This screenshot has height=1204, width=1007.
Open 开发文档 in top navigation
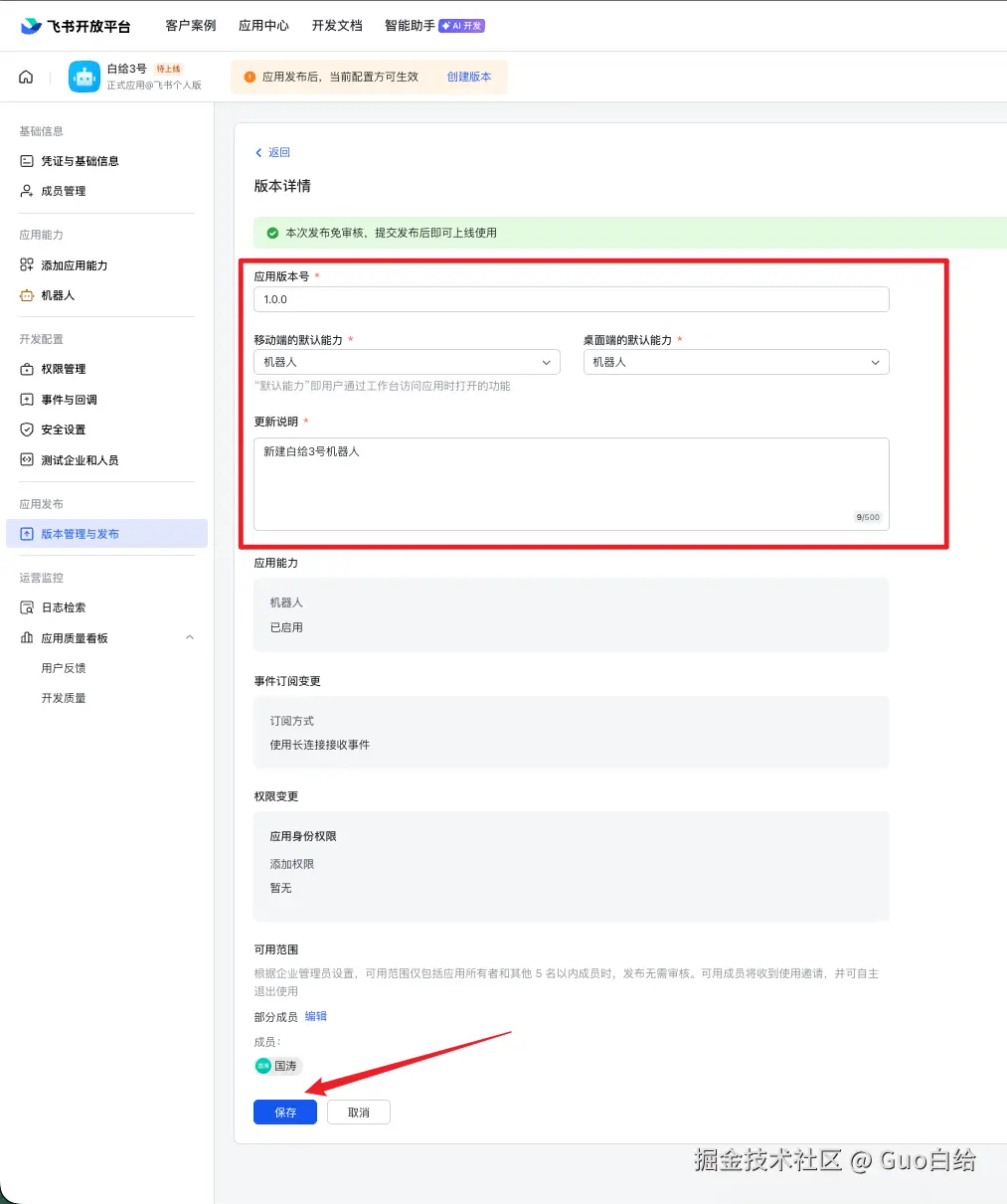point(337,26)
